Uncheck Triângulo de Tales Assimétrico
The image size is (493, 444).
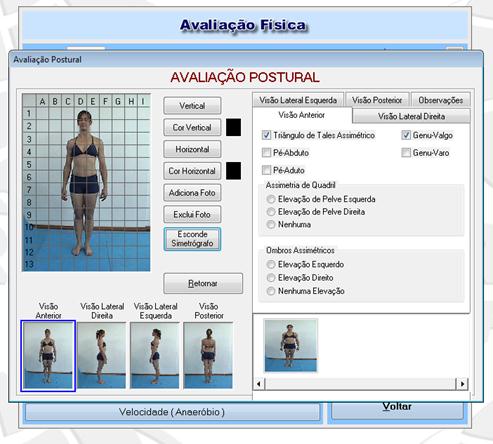266,135
